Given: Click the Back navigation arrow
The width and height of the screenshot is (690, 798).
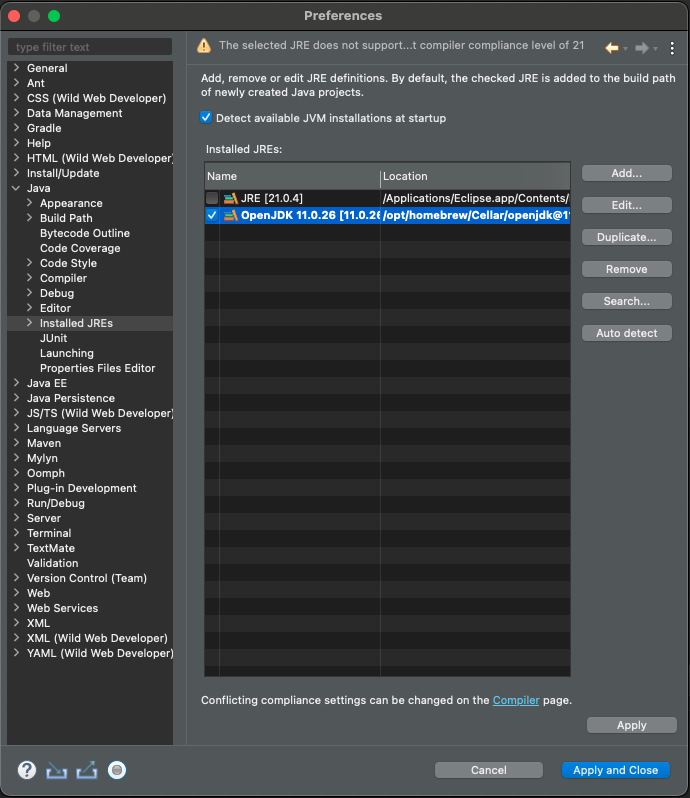Looking at the screenshot, I should 612,48.
